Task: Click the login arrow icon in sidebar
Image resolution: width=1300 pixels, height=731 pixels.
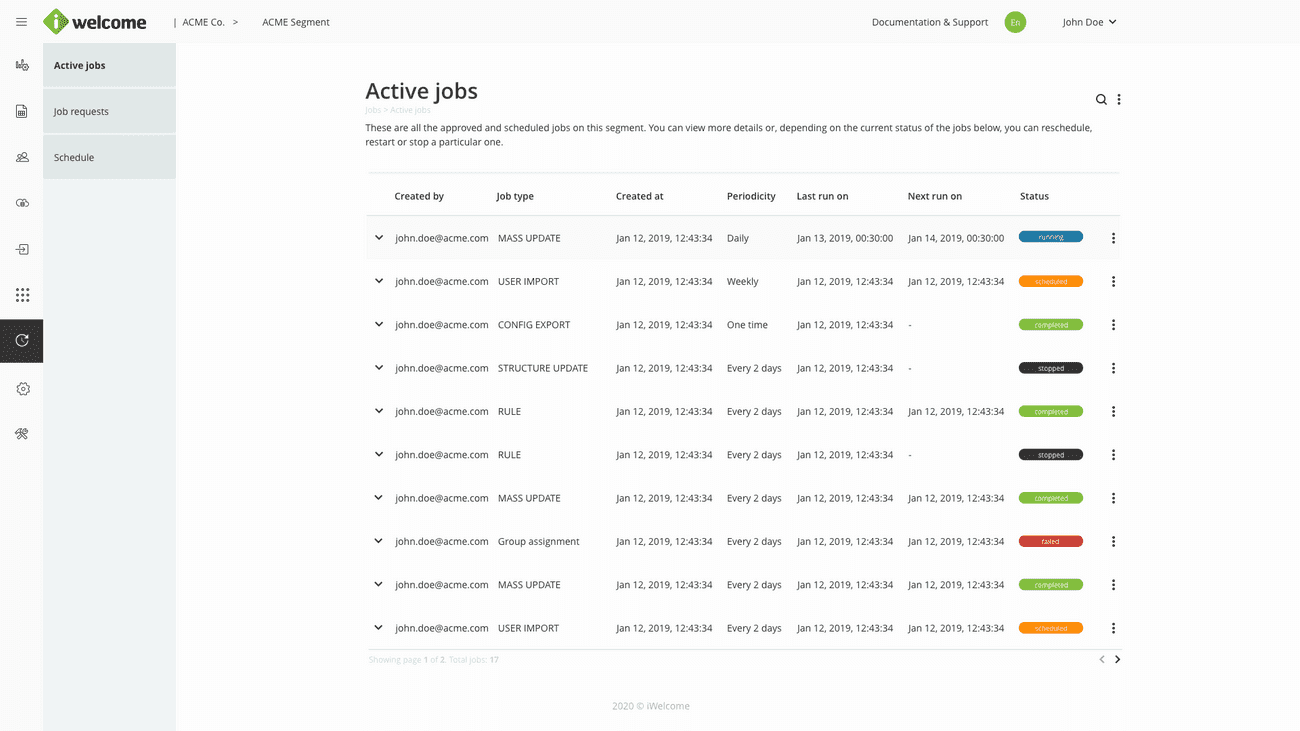Action: [22, 250]
